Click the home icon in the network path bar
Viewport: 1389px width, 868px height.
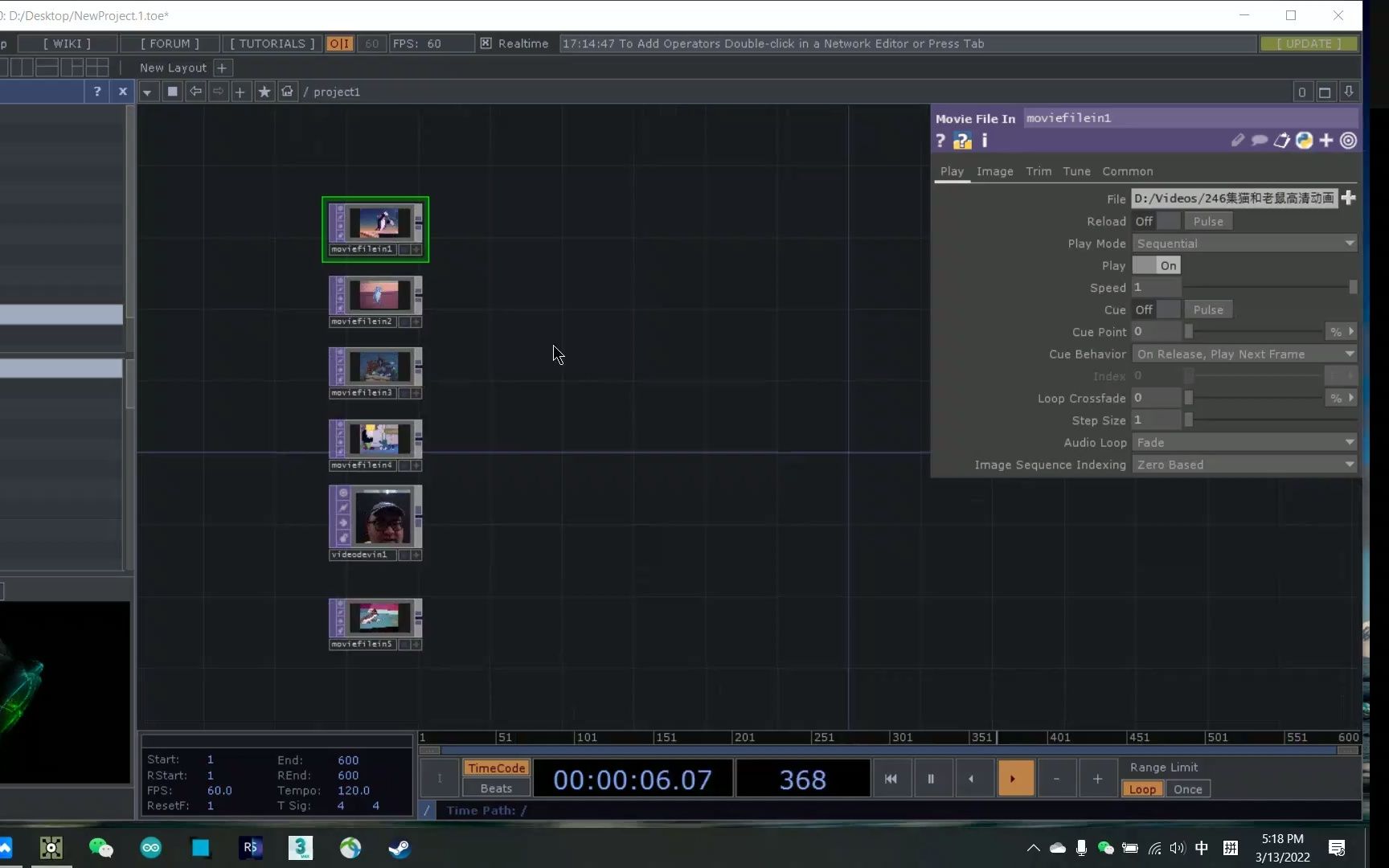287,92
